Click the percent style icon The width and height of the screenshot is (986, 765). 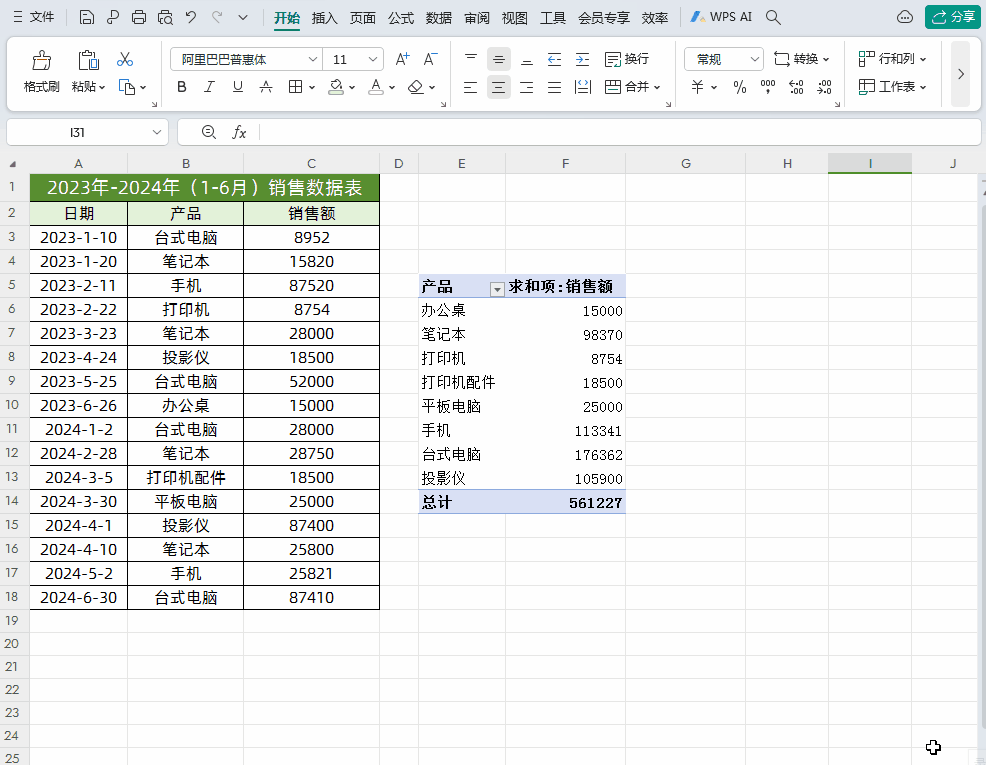coord(740,87)
